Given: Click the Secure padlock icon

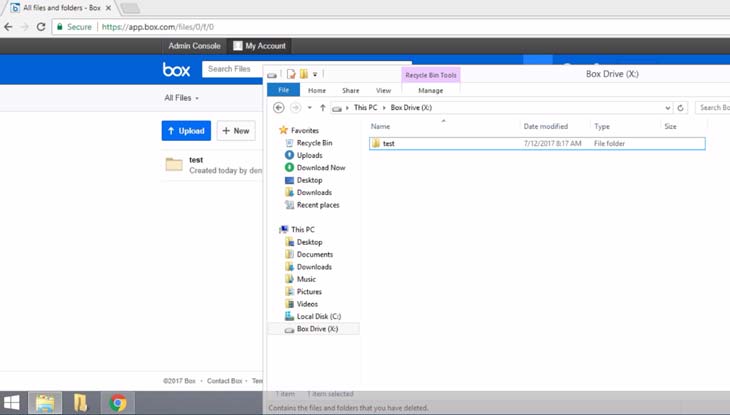Looking at the screenshot, I should pos(60,27).
